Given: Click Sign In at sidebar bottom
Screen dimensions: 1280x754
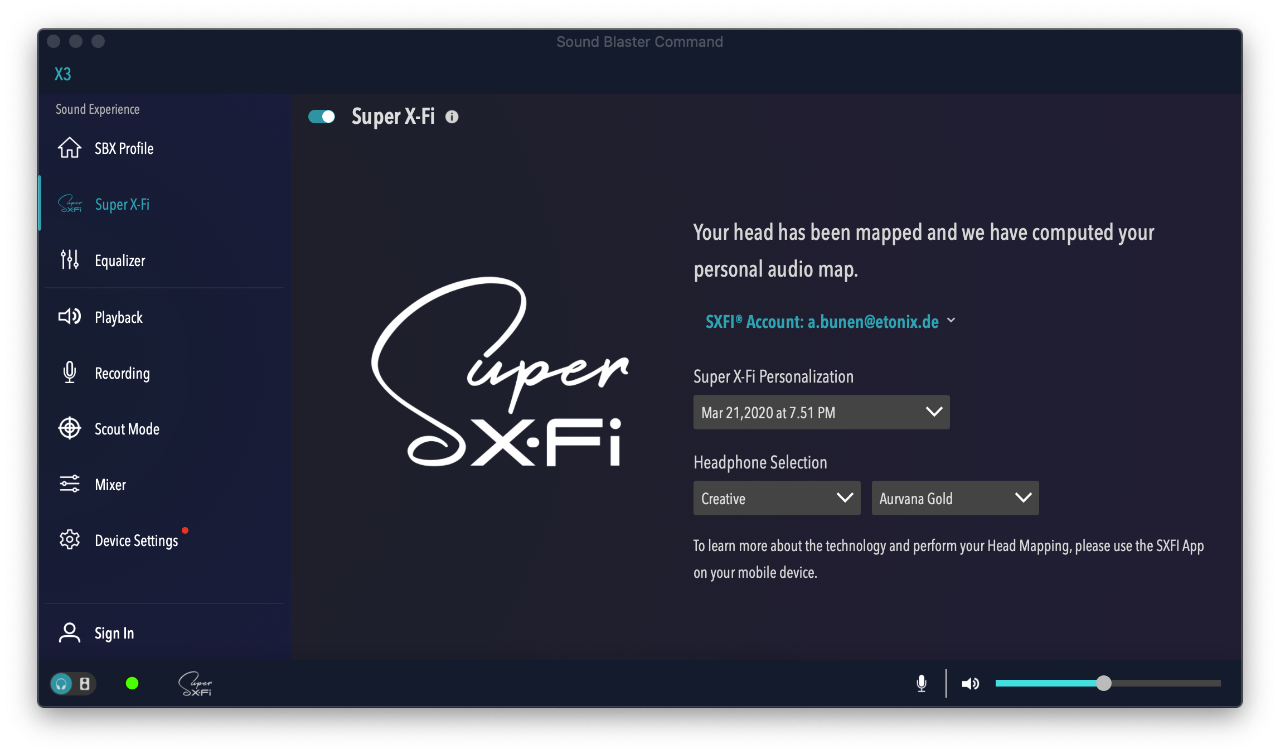Looking at the screenshot, I should [x=114, y=633].
